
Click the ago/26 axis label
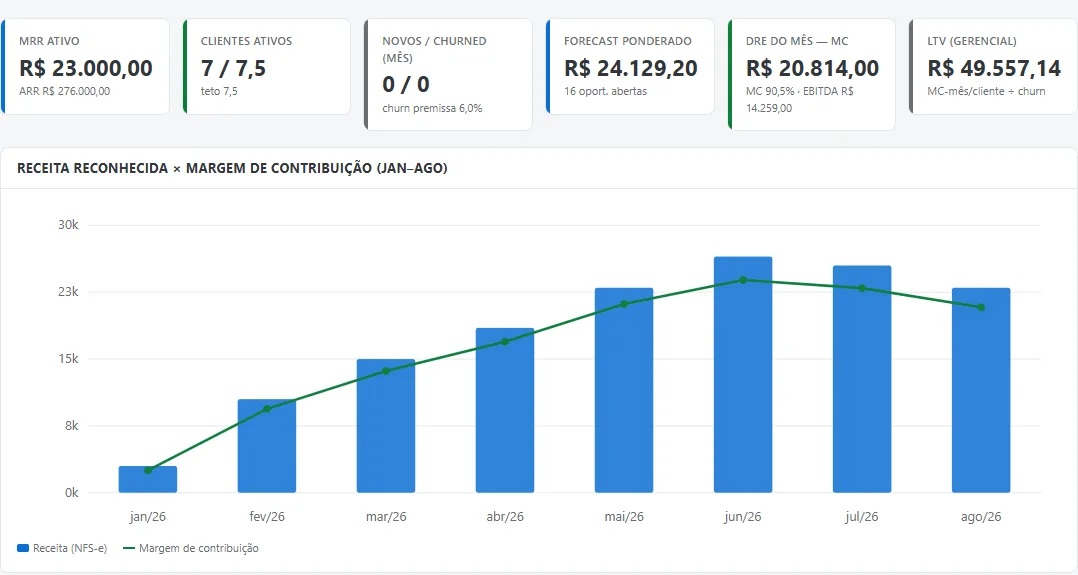981,517
